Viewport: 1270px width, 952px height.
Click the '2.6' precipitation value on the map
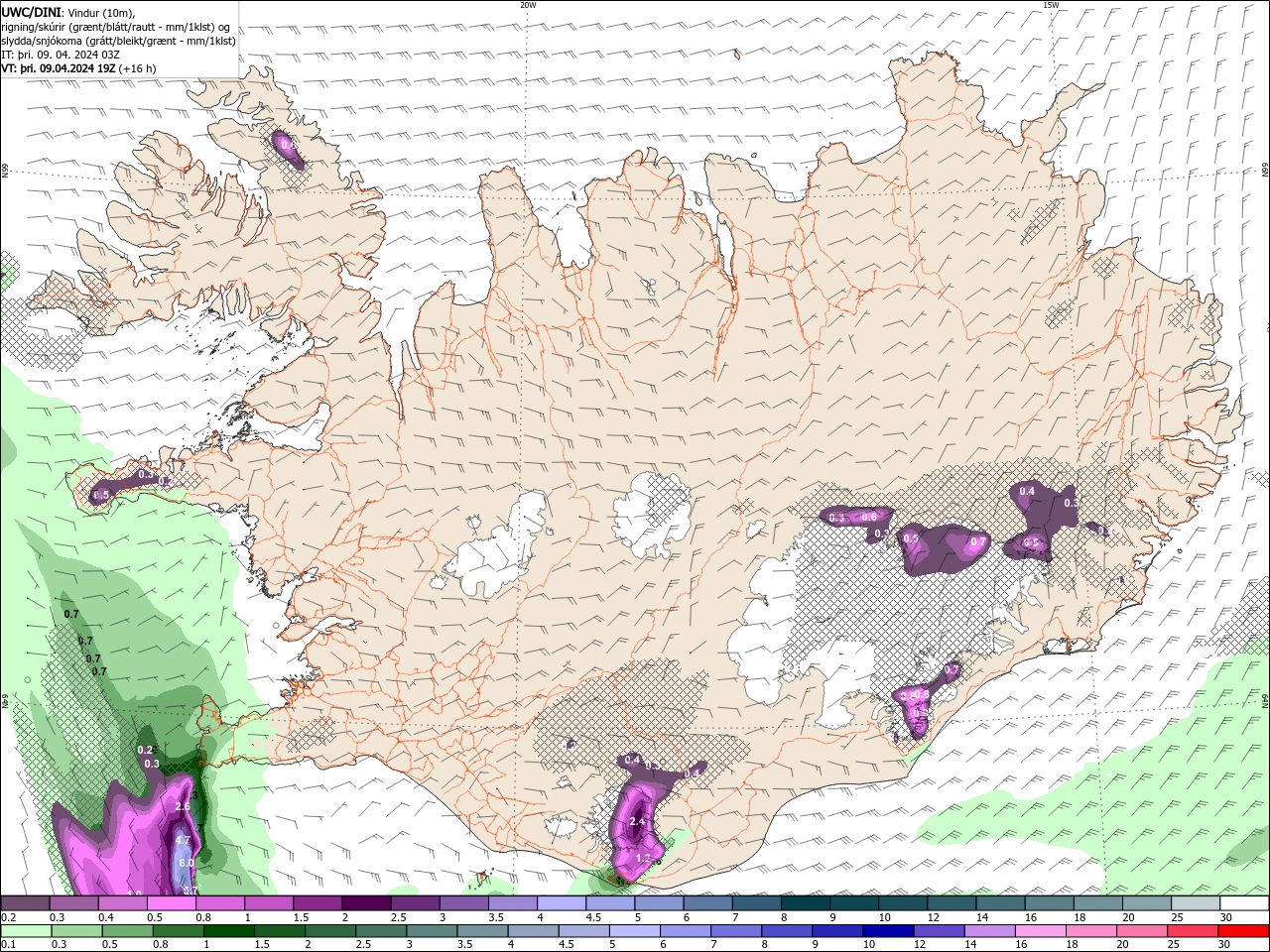pos(183,806)
